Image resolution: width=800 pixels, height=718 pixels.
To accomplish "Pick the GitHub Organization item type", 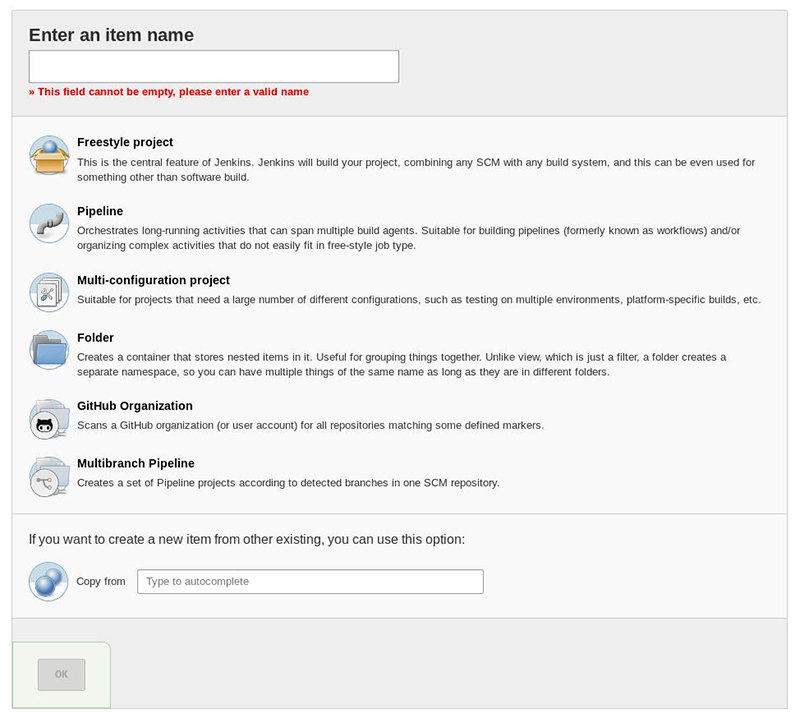I will click(133, 405).
